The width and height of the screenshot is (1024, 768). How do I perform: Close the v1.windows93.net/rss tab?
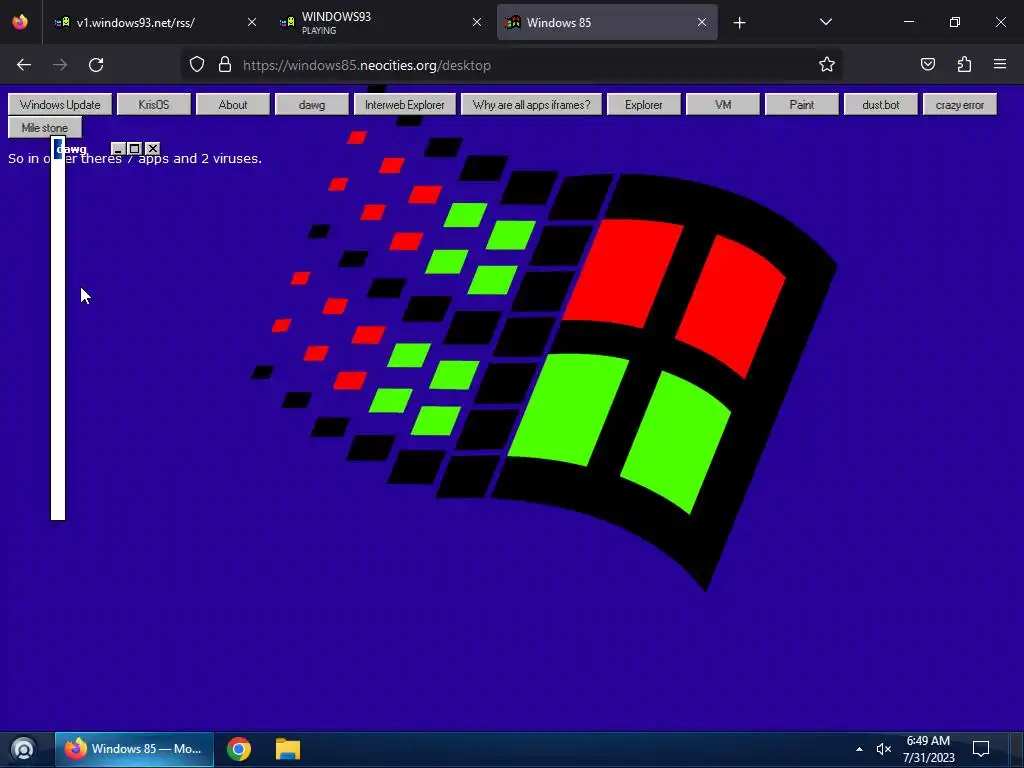[x=252, y=22]
